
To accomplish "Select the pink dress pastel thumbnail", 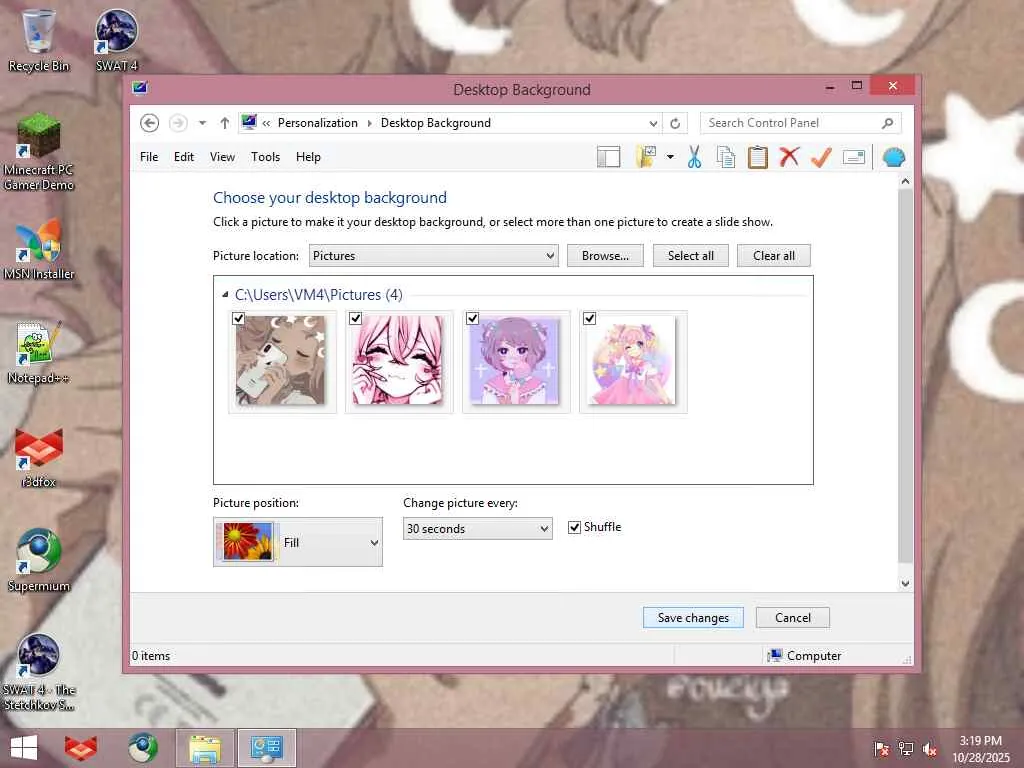I will (x=632, y=360).
